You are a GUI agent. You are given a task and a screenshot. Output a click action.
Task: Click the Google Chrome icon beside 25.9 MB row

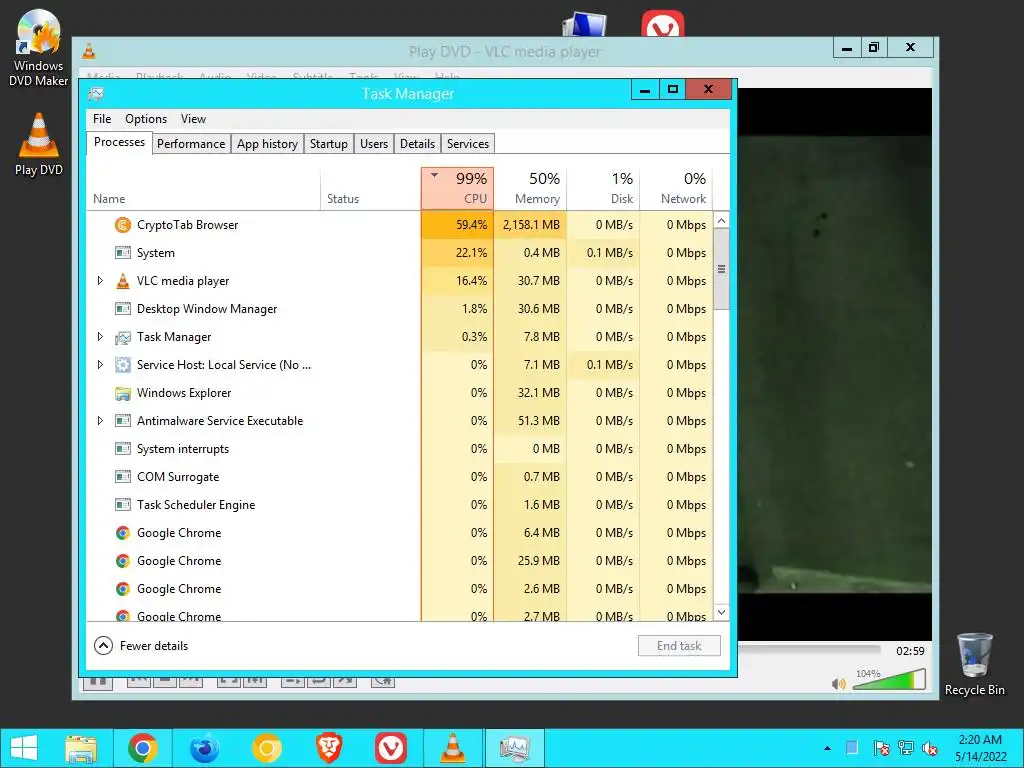[x=123, y=561]
